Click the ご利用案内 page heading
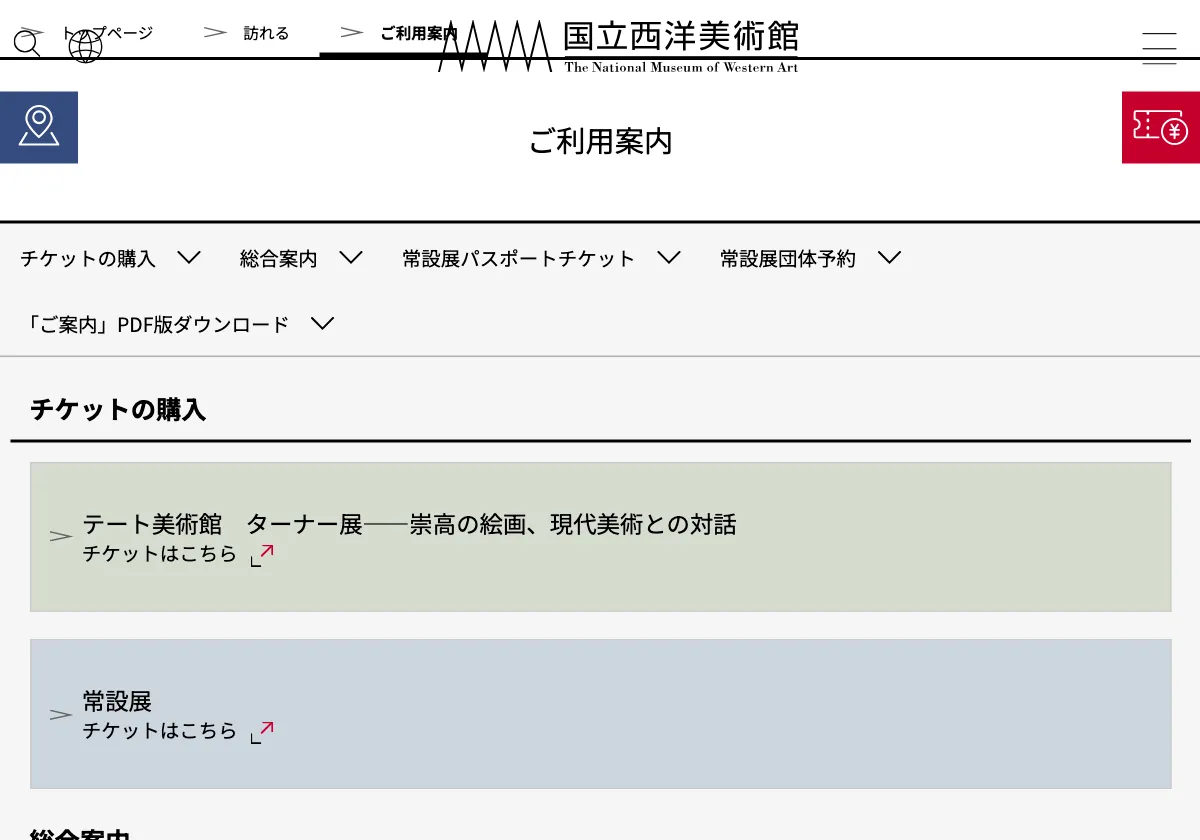 (x=600, y=142)
